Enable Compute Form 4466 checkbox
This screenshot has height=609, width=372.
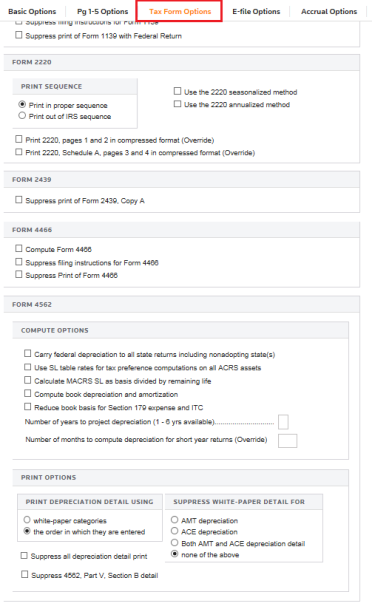click(x=19, y=249)
